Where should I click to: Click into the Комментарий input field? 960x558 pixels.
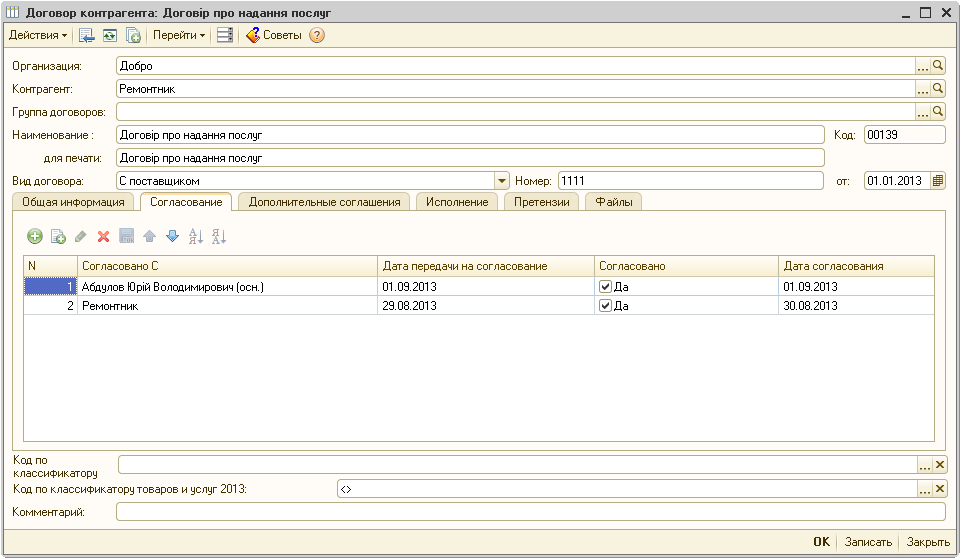coord(530,512)
